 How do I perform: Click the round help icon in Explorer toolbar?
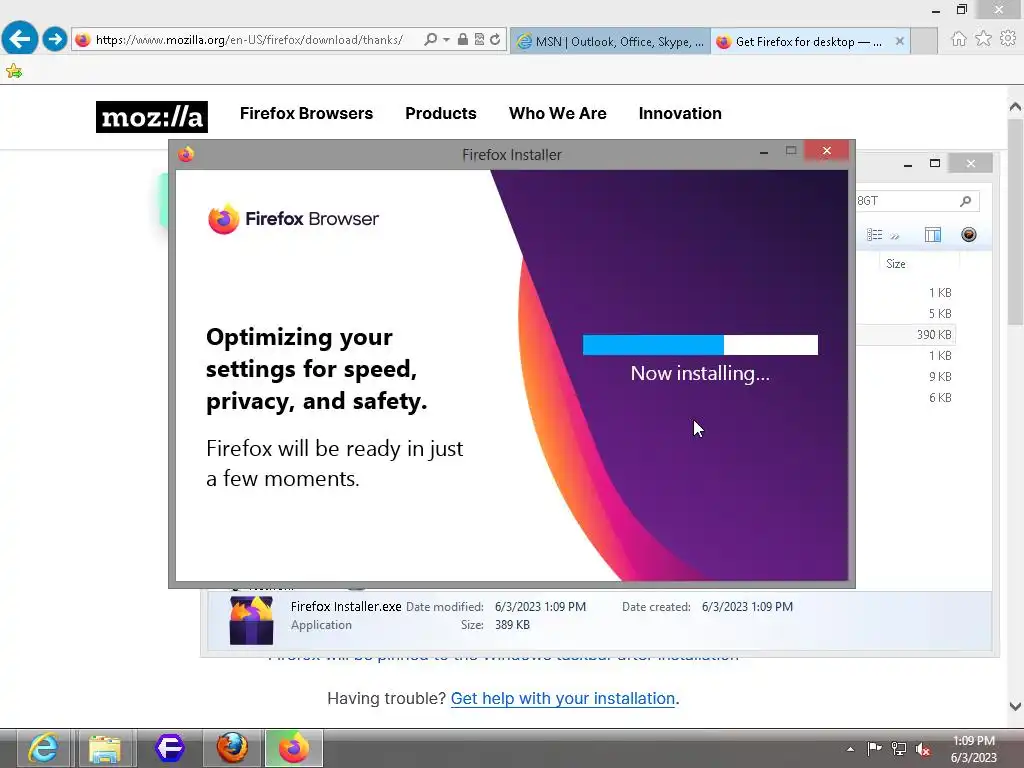968,234
